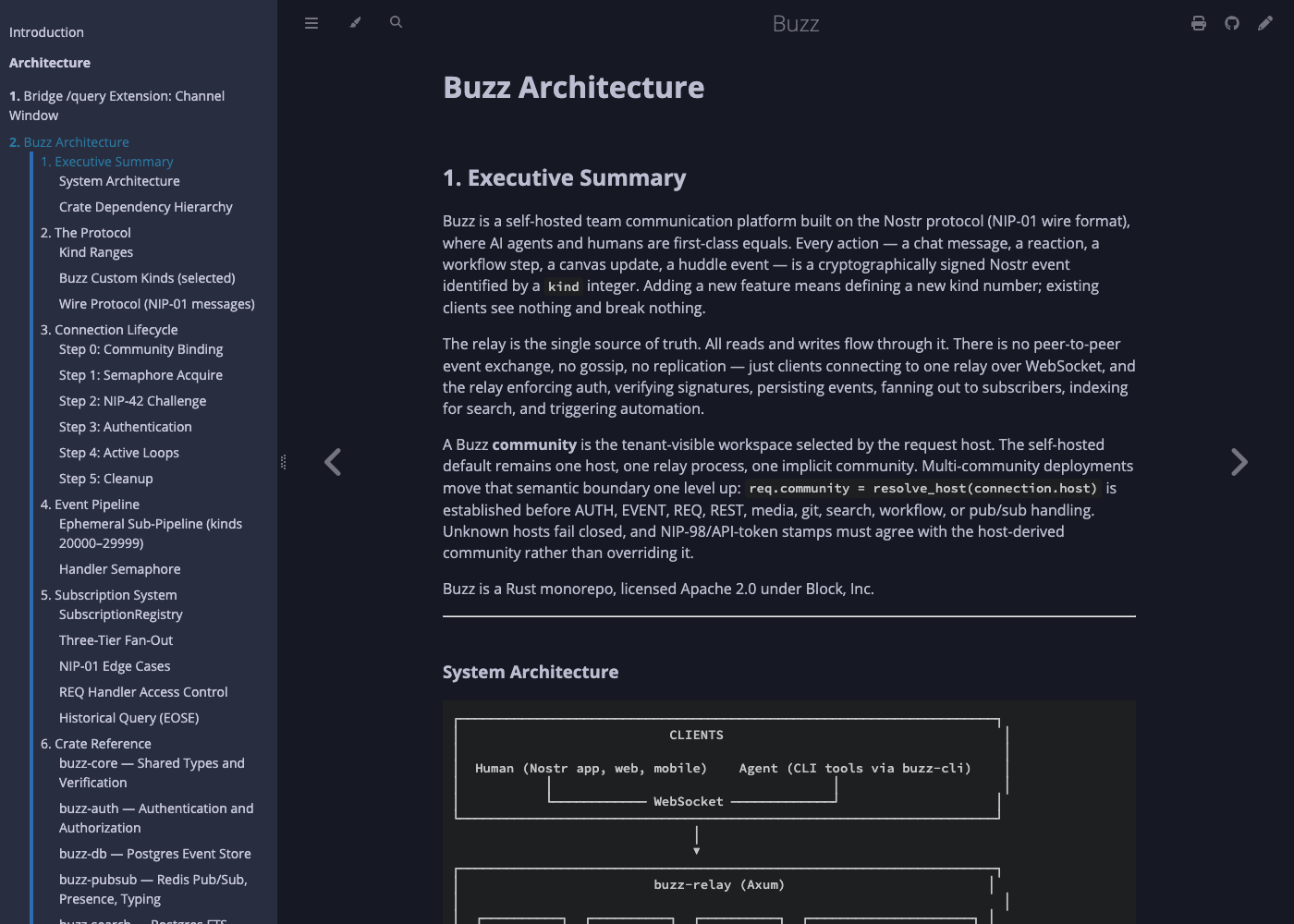Jump to 2. The Protocol section
The image size is (1294, 924).
tap(86, 233)
